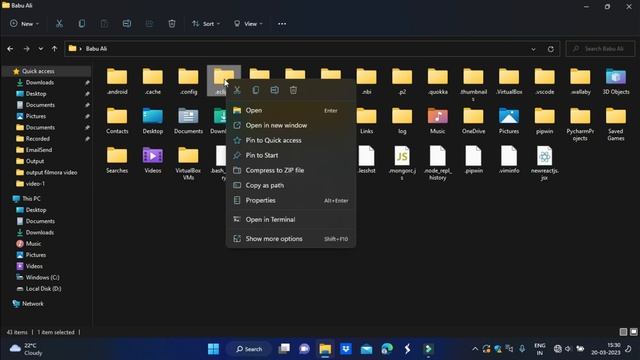
Task: Select the newreactjs.jsx file
Action: pyautogui.click(x=545, y=163)
